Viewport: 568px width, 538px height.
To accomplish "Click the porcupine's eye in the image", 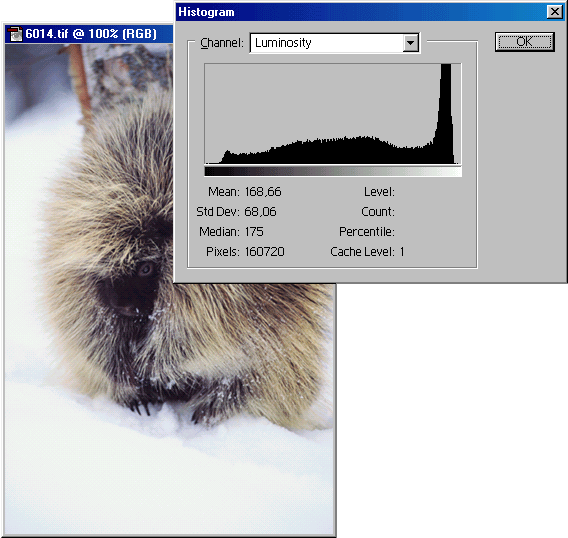I will (146, 269).
